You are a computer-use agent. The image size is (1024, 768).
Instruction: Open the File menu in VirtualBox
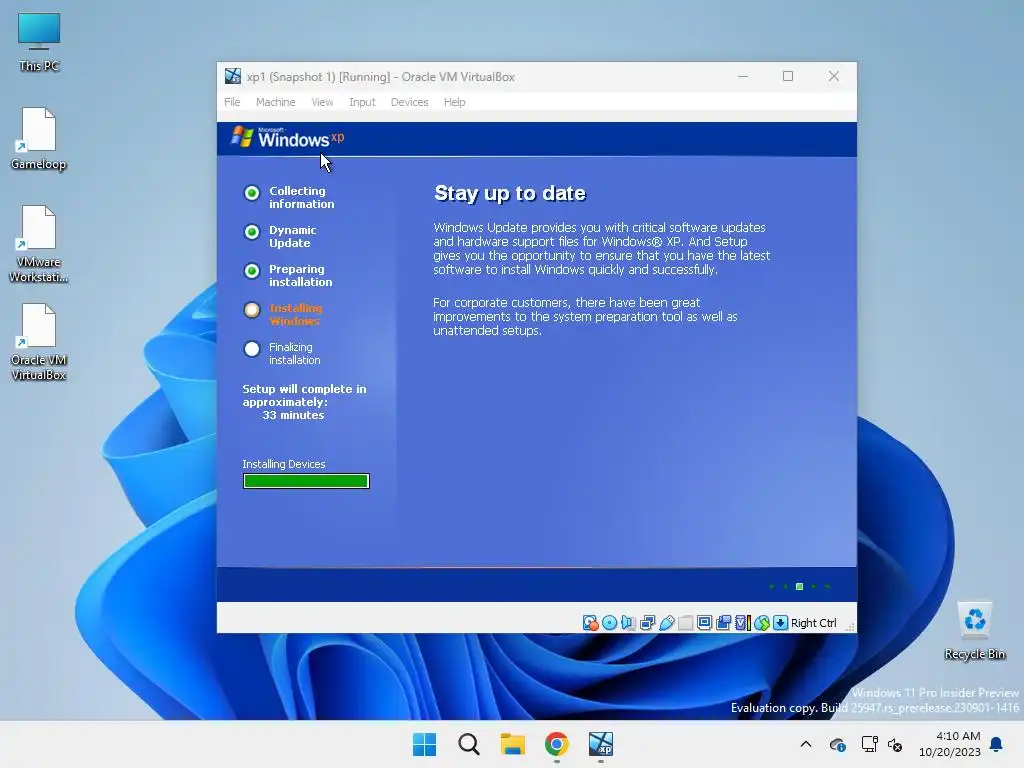coord(232,102)
